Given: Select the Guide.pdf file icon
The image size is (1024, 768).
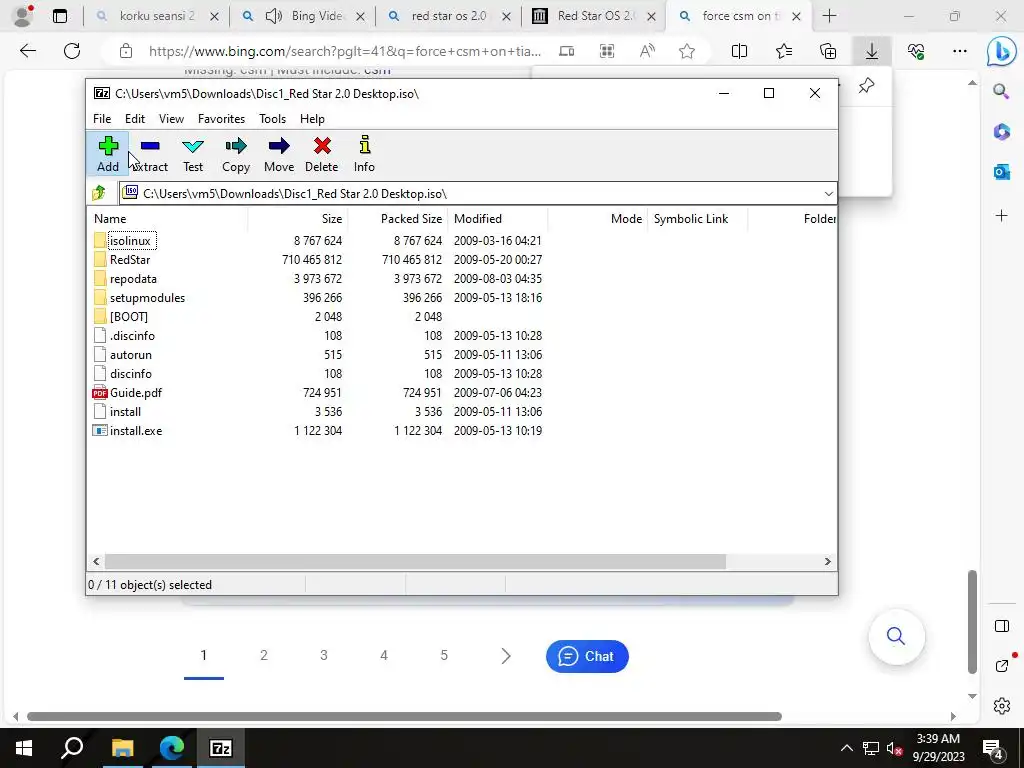Looking at the screenshot, I should click(100, 392).
